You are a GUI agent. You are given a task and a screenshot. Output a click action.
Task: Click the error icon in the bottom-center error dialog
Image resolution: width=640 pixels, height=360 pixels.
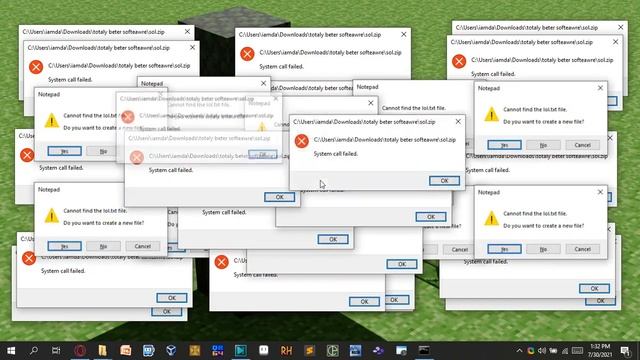click(222, 262)
